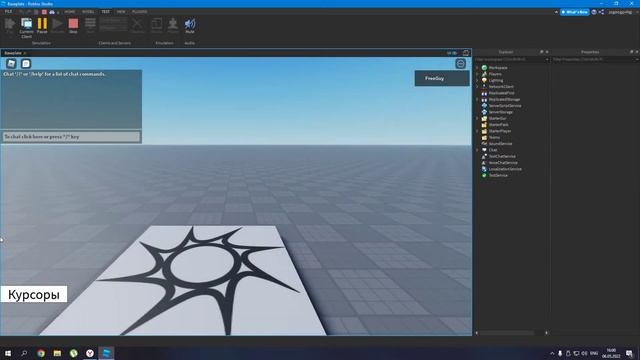This screenshot has height=360, width=640.
Task: Open the Roblox menu icon in viewport
Action: (11, 64)
